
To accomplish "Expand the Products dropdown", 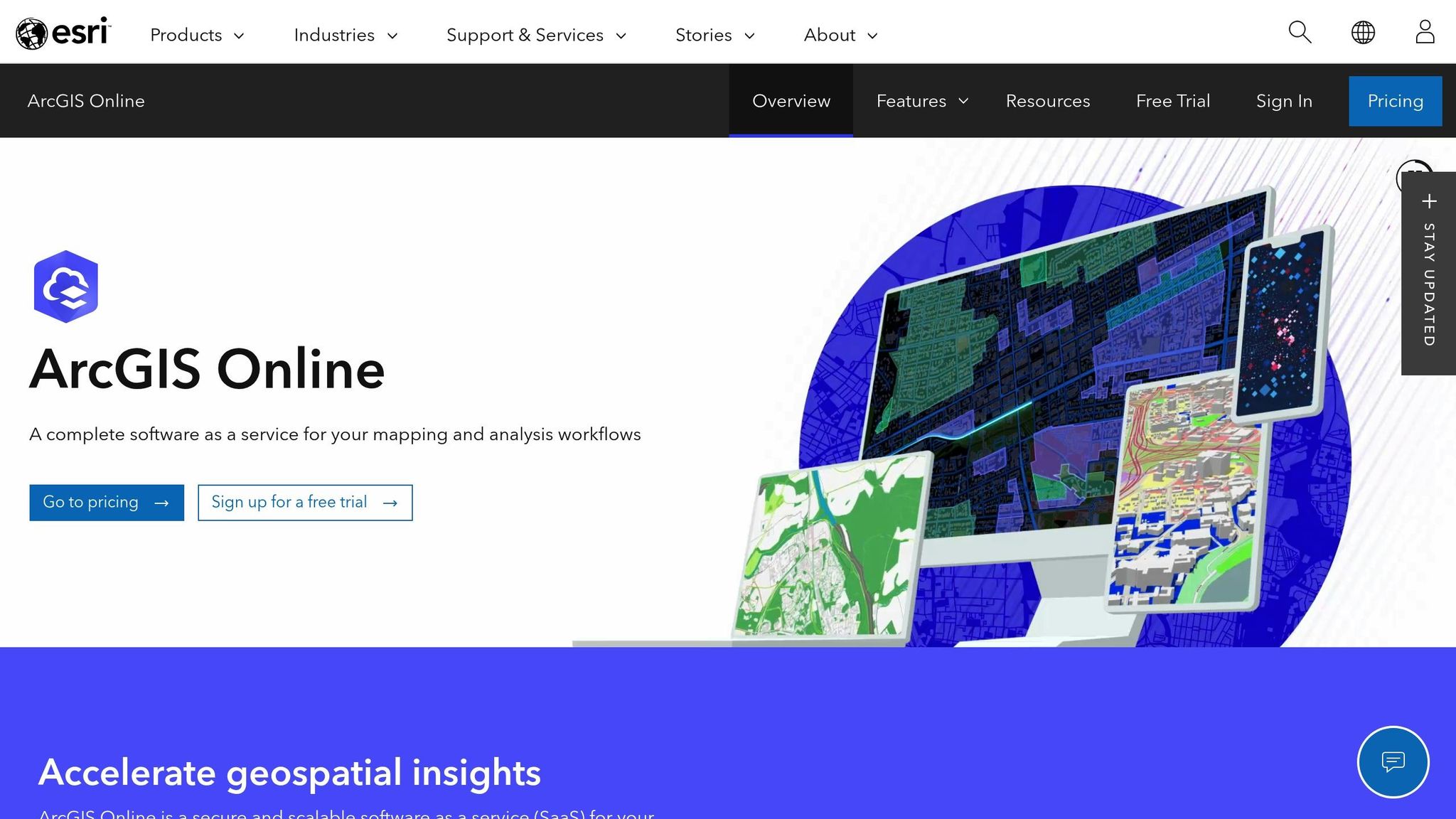I will [x=196, y=34].
